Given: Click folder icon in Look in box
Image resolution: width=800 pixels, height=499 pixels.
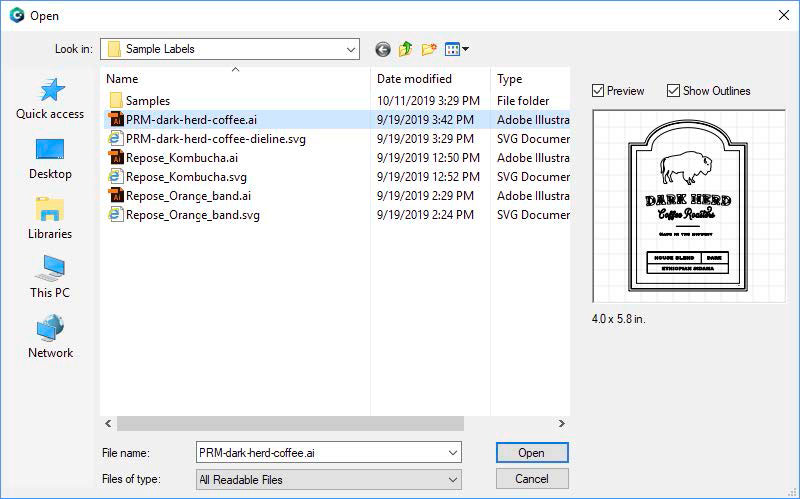Looking at the screenshot, I should tap(114, 49).
